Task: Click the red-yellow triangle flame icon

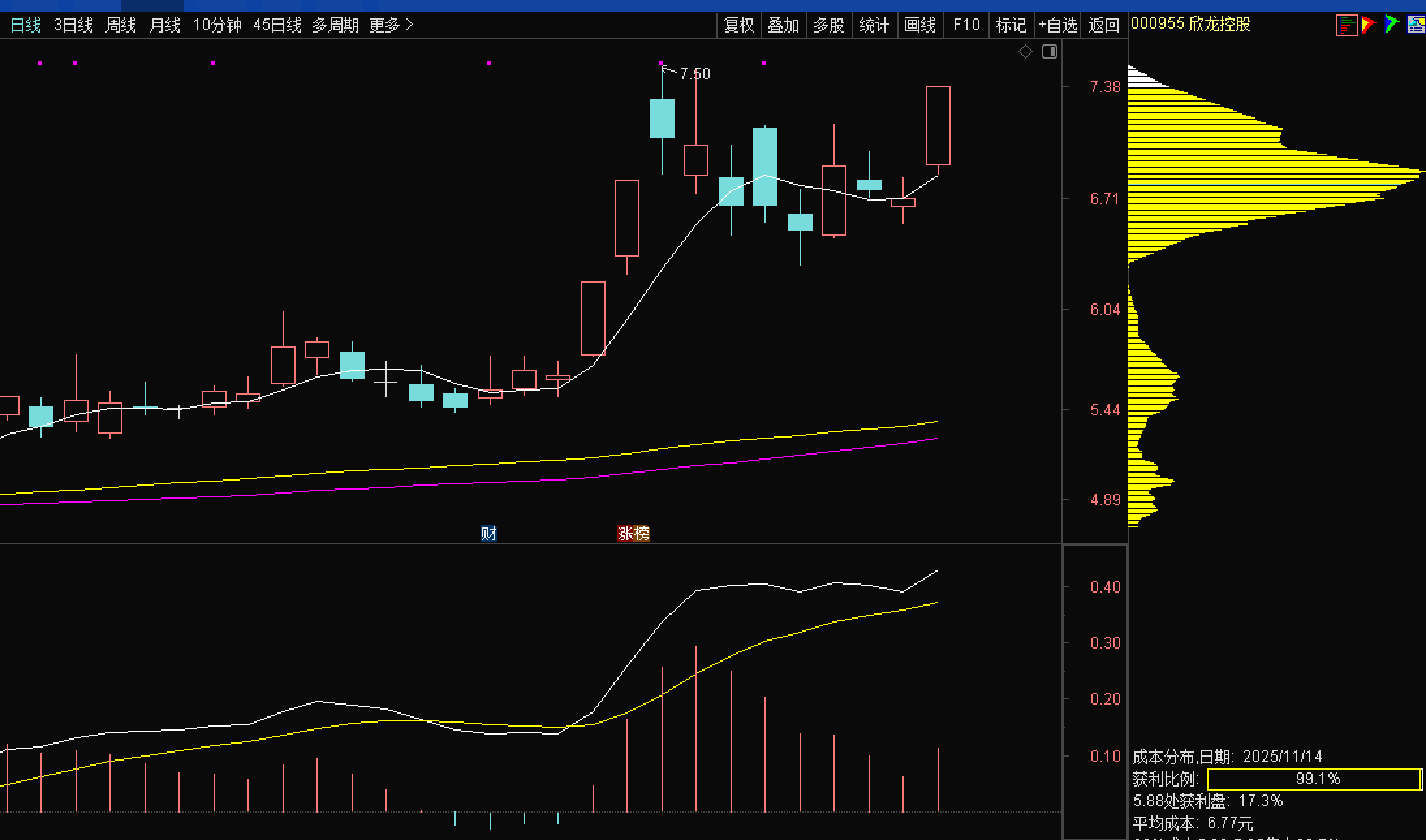Action: pos(1368,25)
